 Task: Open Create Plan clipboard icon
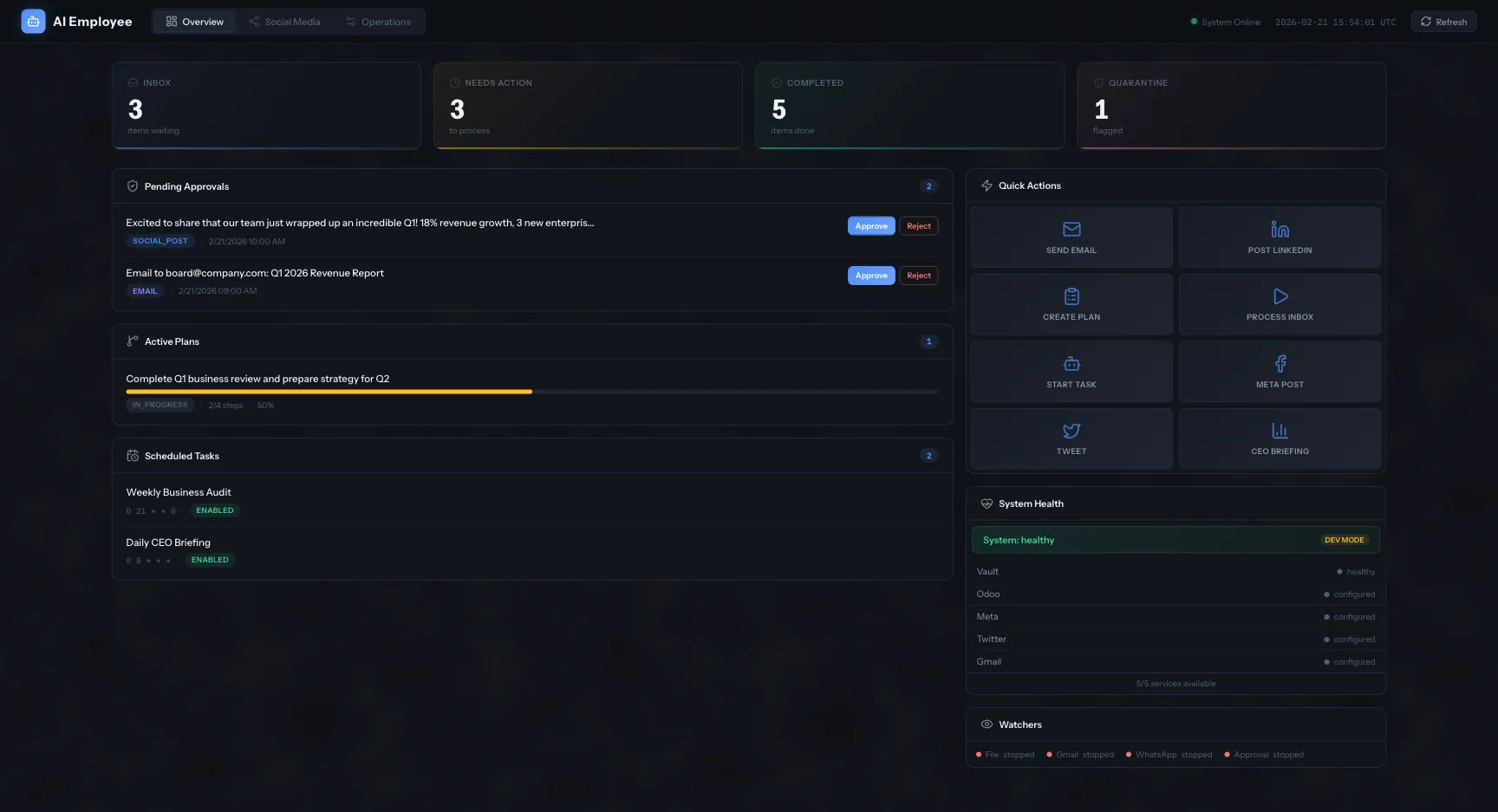(x=1071, y=296)
